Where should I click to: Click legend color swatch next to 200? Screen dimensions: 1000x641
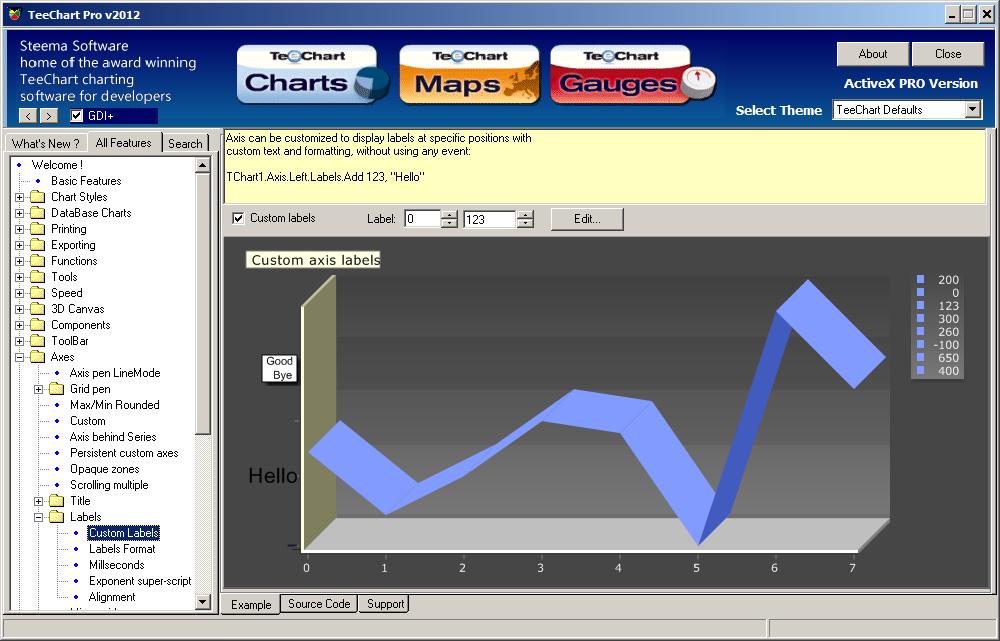(x=920, y=279)
